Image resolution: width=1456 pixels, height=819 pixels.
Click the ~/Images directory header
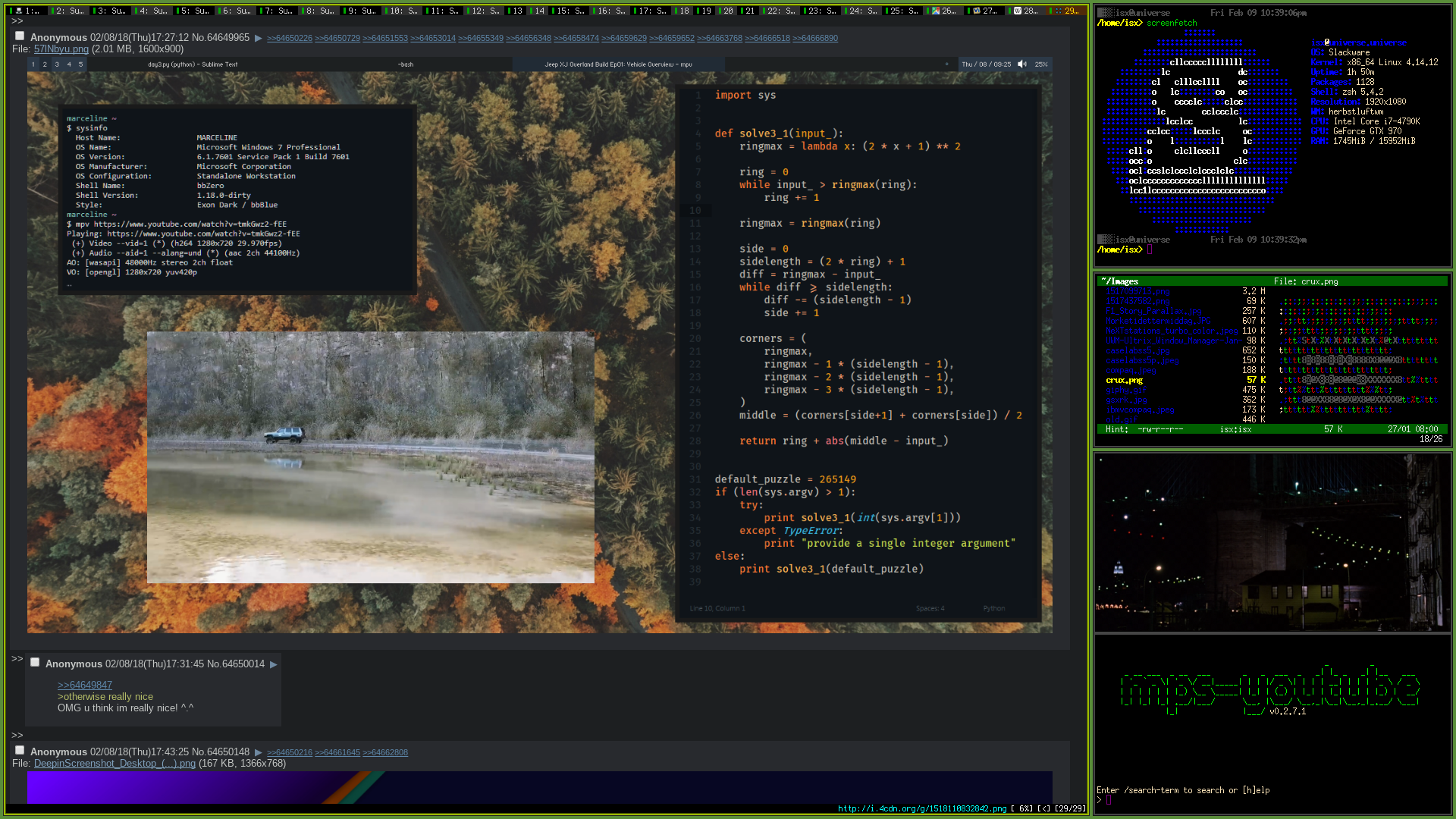pyautogui.click(x=1119, y=281)
